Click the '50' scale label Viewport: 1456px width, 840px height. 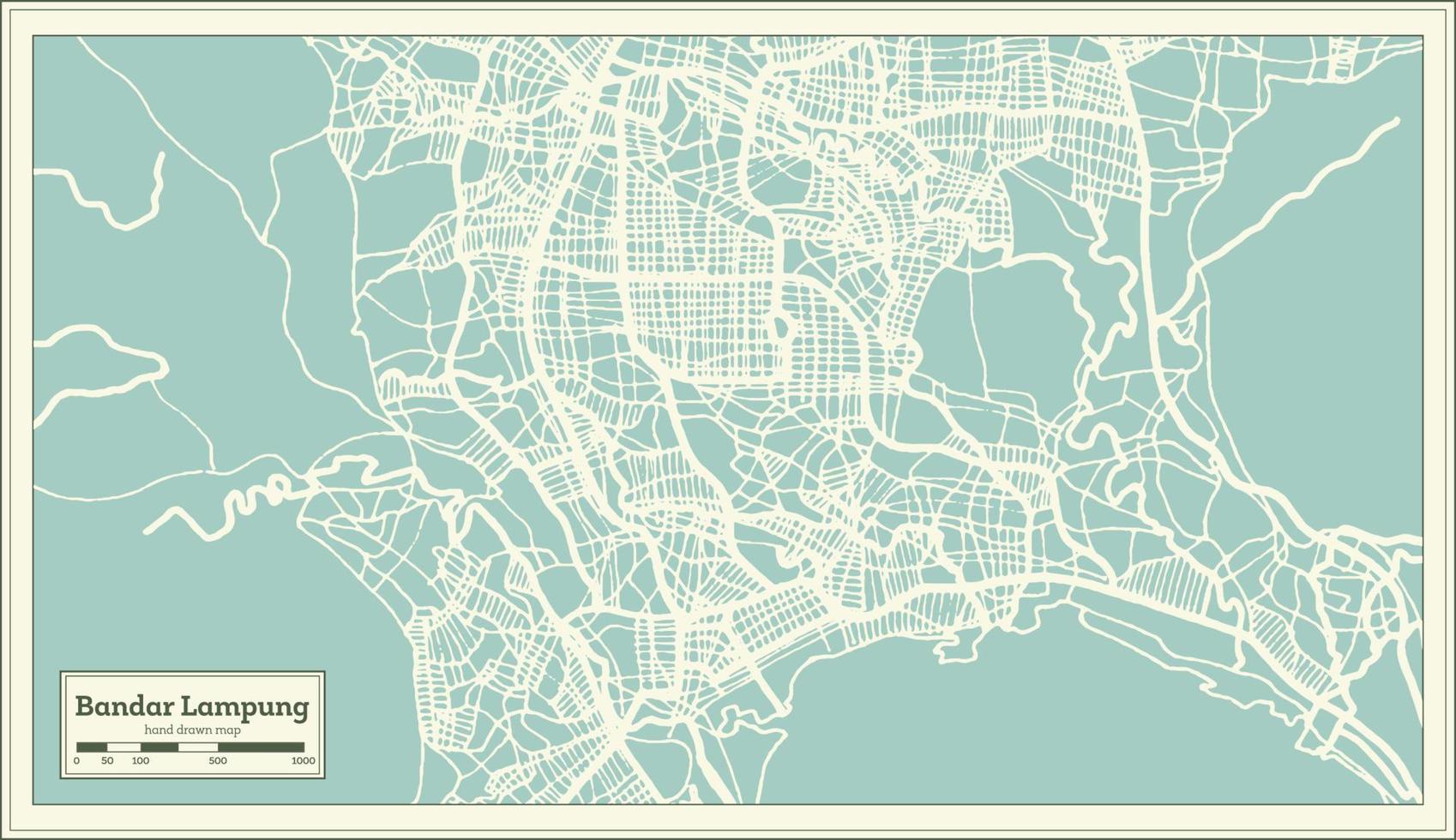(107, 761)
